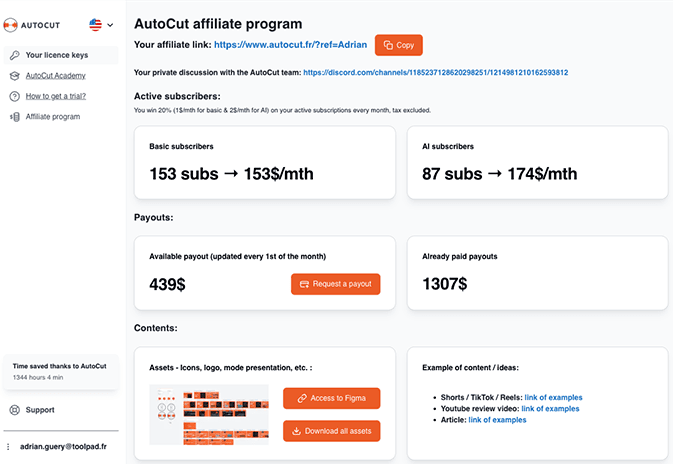Open AutoCut Academy link in sidebar
Viewport: 673px width, 464px height.
[55, 76]
